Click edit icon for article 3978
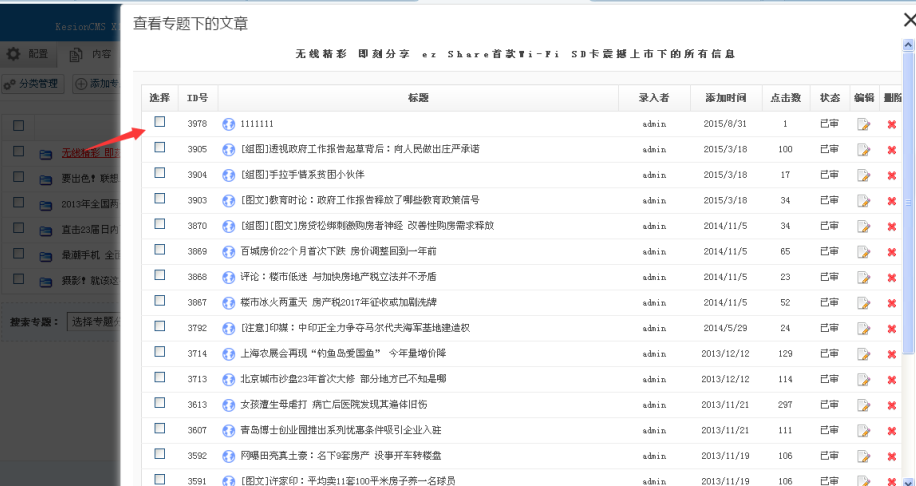The image size is (916, 486). [863, 124]
